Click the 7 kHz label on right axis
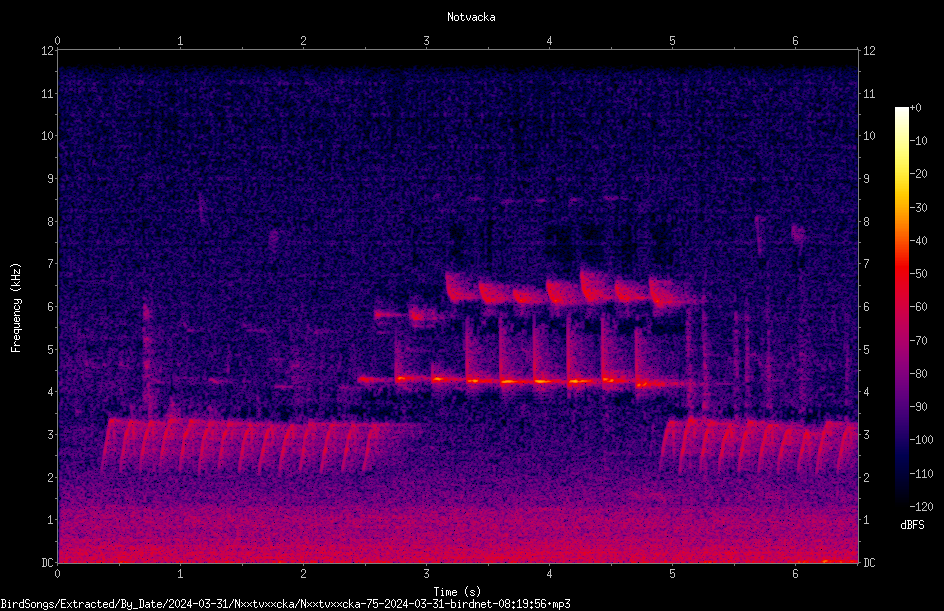The height and width of the screenshot is (611, 944). (866, 264)
